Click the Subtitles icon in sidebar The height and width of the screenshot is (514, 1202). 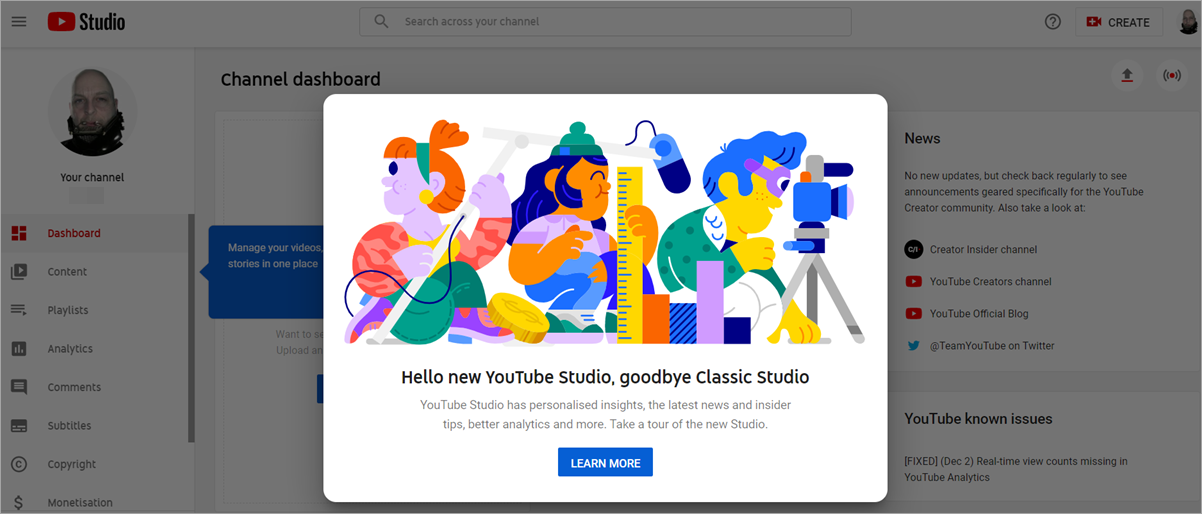[x=19, y=426]
